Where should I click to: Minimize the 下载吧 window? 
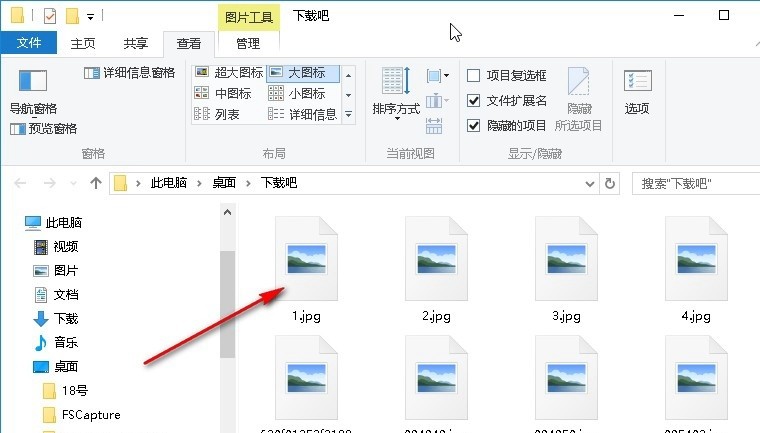[679, 16]
